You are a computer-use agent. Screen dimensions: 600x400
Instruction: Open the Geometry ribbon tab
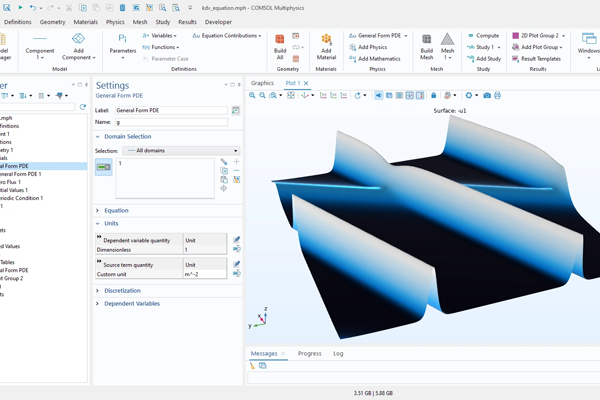(x=52, y=22)
